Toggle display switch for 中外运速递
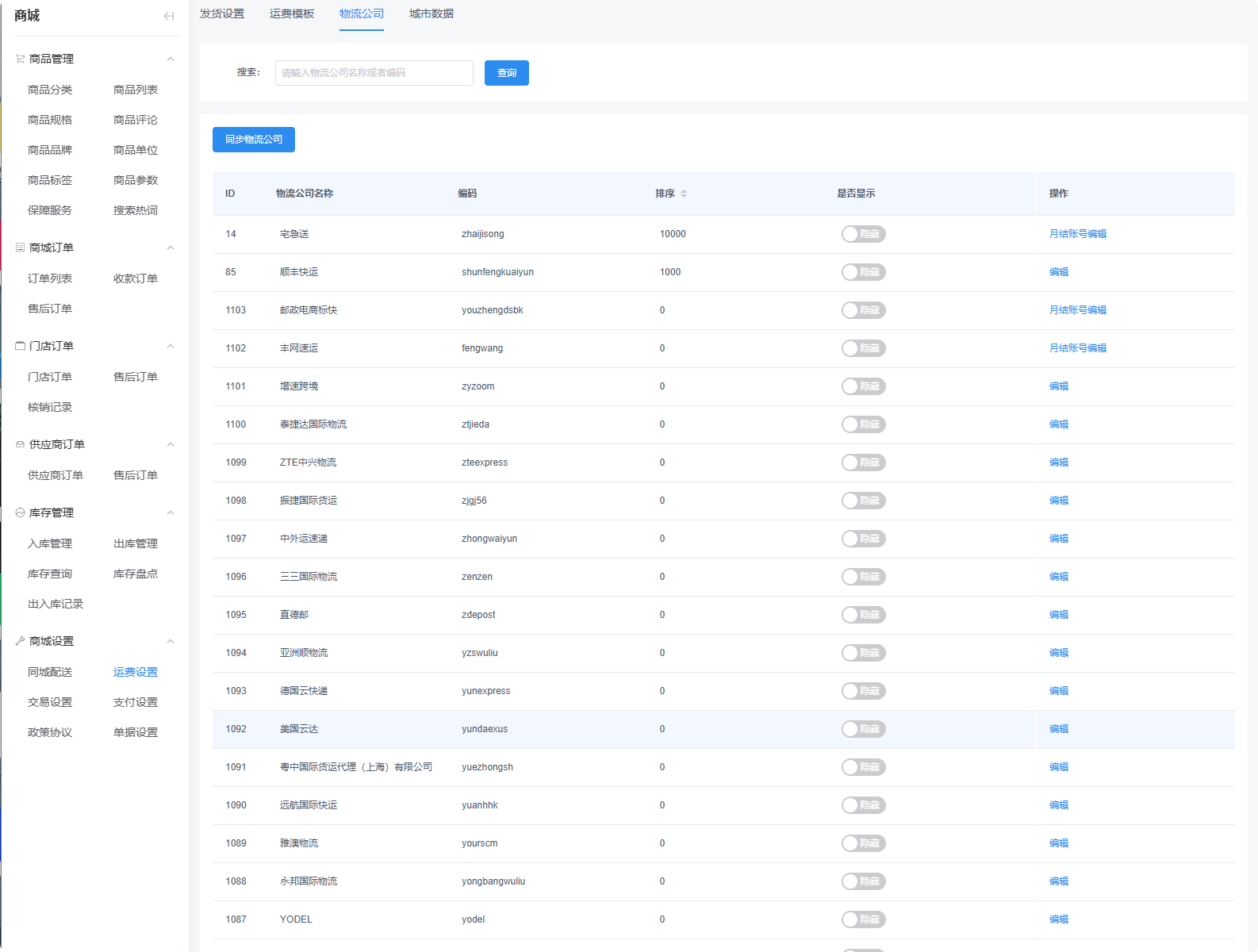1258x952 pixels. coord(863,539)
